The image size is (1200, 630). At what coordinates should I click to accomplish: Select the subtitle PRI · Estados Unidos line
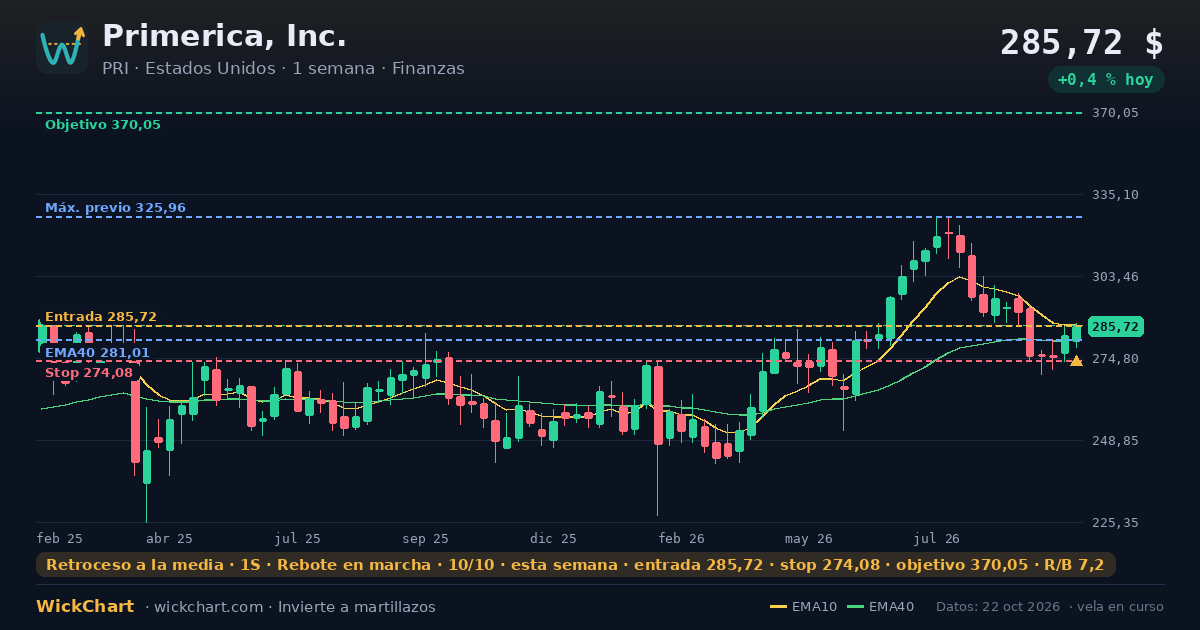tap(283, 69)
